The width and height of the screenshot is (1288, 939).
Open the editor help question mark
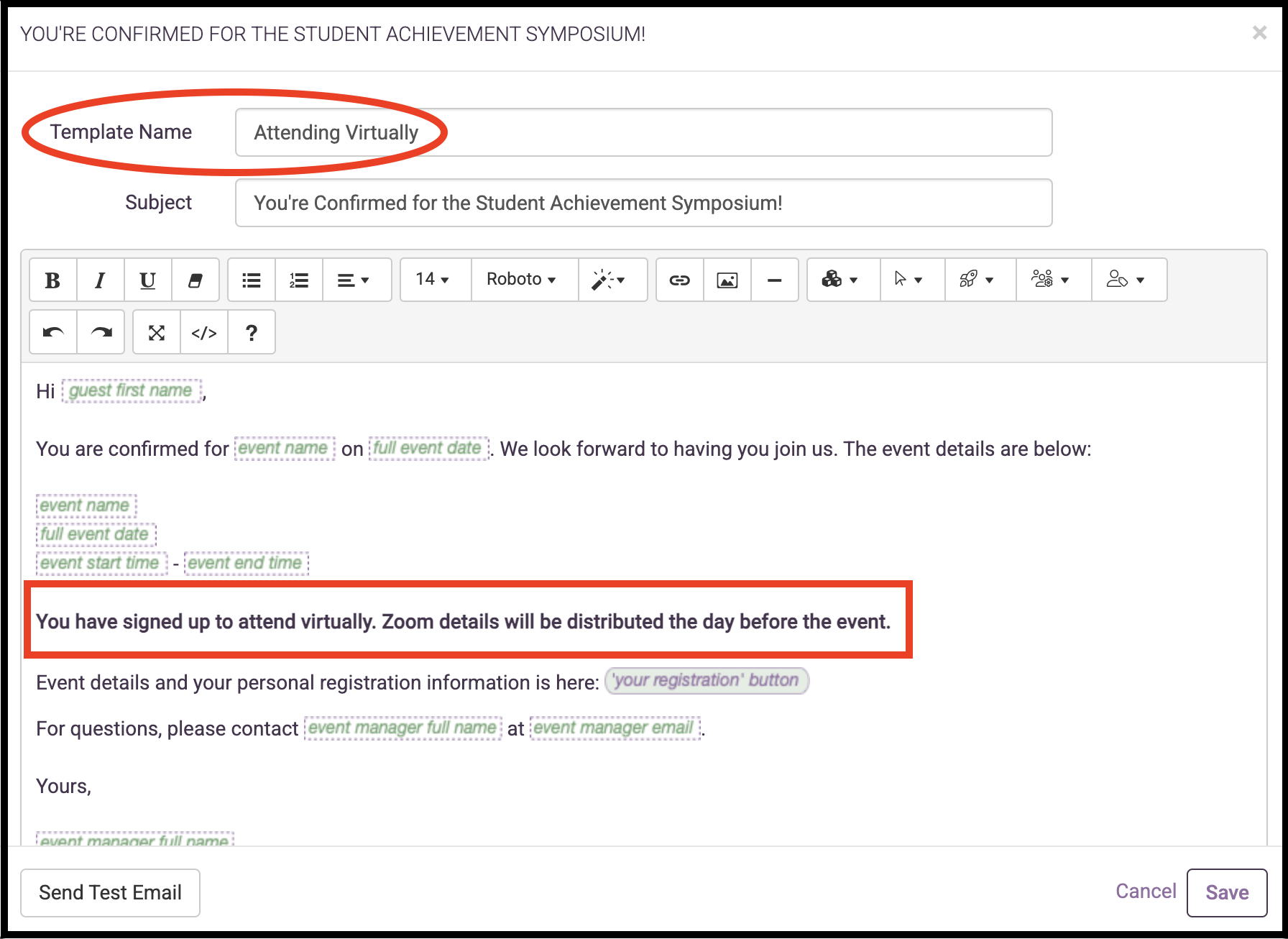251,332
